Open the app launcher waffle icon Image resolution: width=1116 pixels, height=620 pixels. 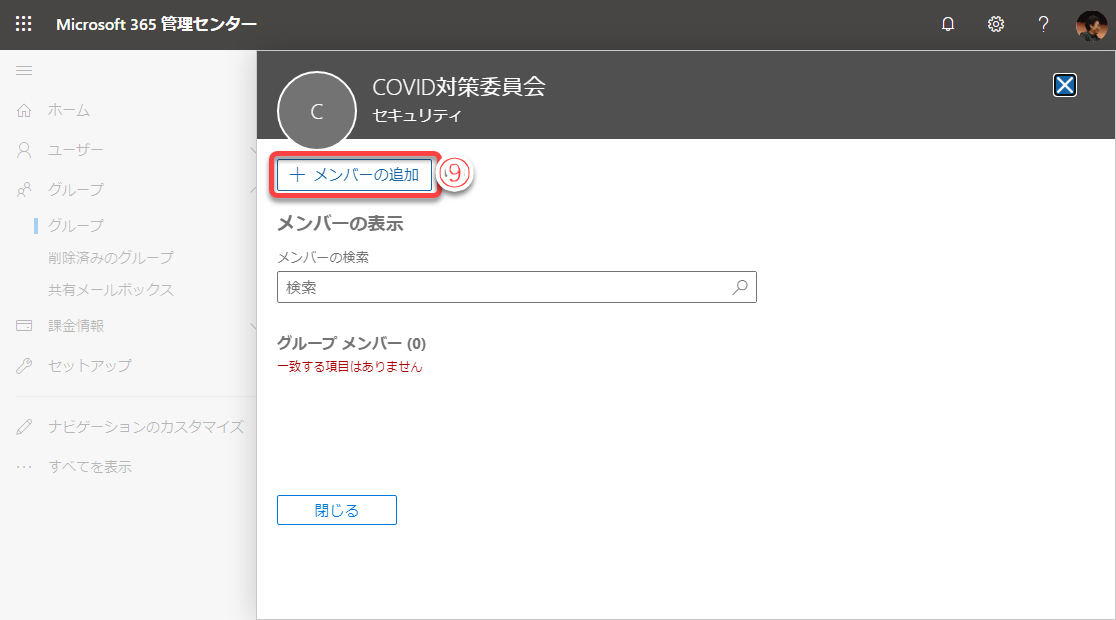(x=23, y=23)
